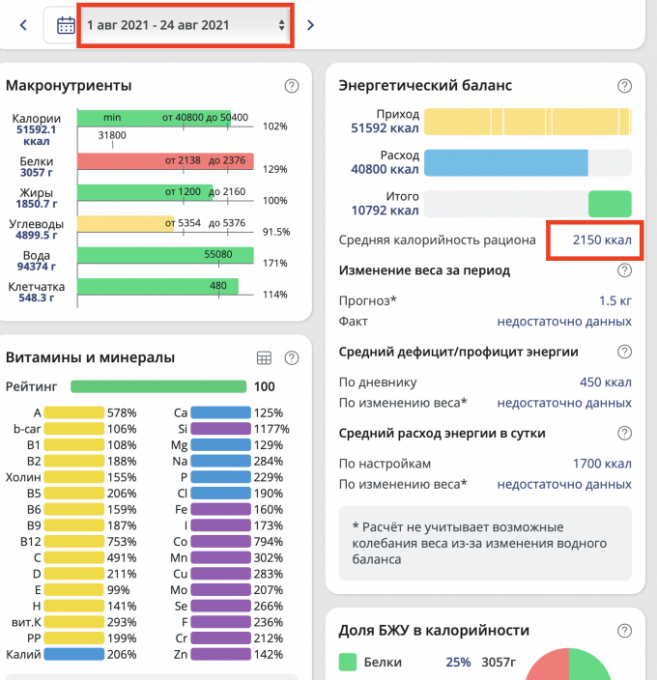Go to next period with right chevron

310,25
